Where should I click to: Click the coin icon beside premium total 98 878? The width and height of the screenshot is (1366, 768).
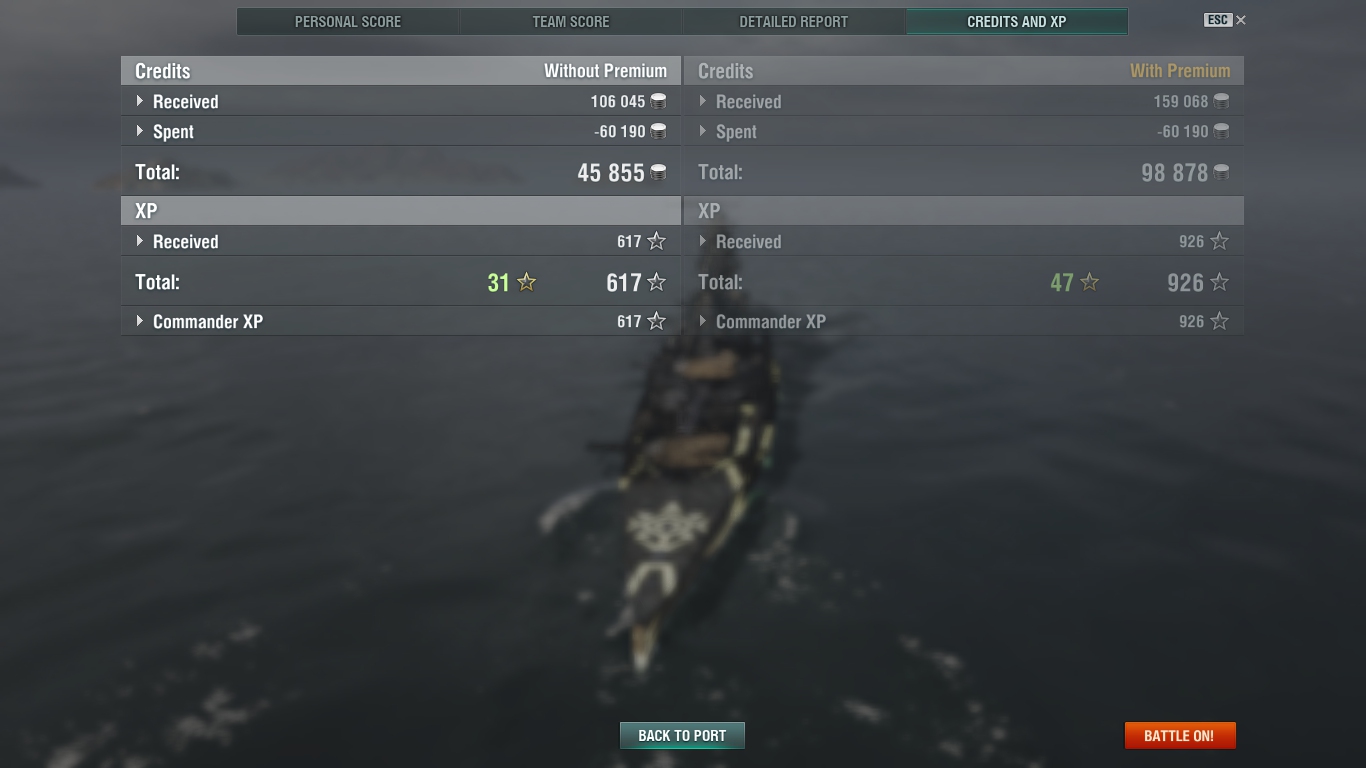tap(1221, 172)
